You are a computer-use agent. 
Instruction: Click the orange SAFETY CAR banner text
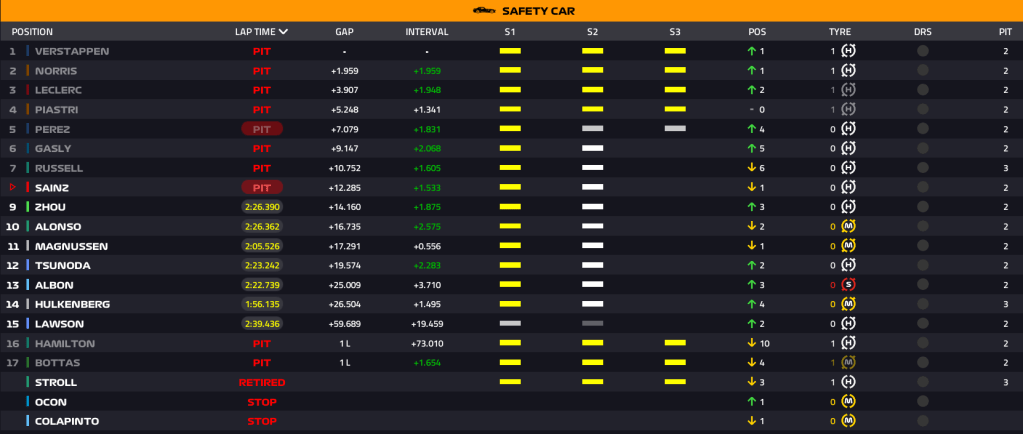pos(538,10)
